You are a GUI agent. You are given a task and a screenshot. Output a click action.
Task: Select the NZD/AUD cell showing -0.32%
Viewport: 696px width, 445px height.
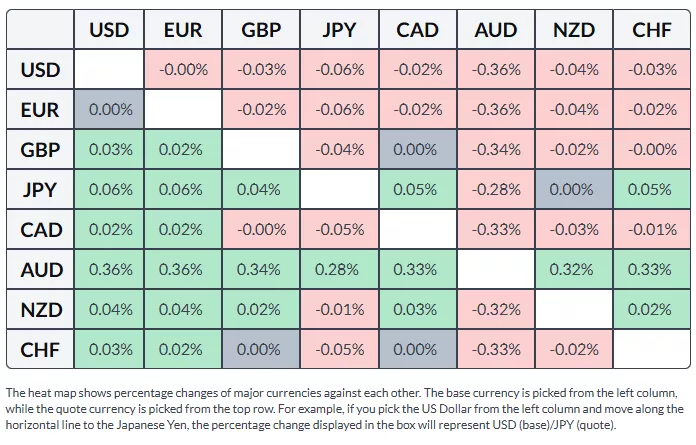(x=495, y=310)
